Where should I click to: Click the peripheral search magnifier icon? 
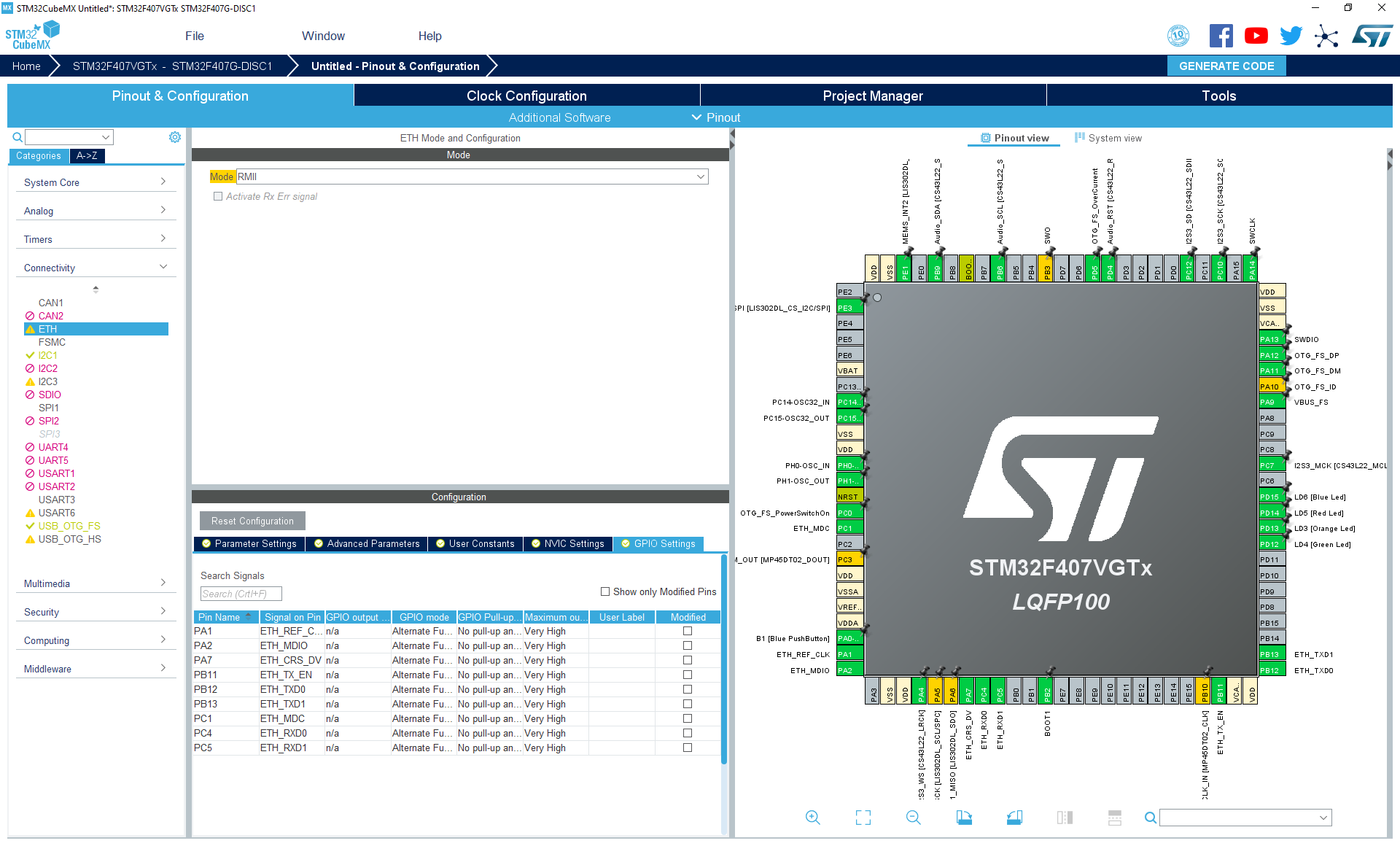coord(17,137)
